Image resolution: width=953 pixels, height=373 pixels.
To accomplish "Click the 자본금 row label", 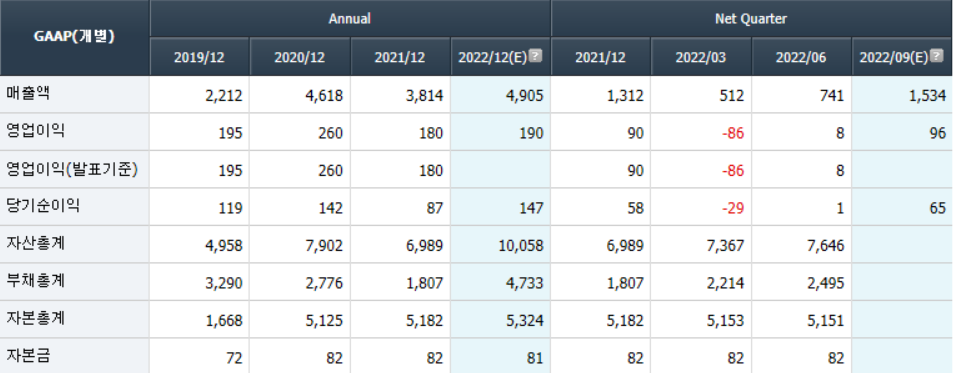I will click(27, 356).
